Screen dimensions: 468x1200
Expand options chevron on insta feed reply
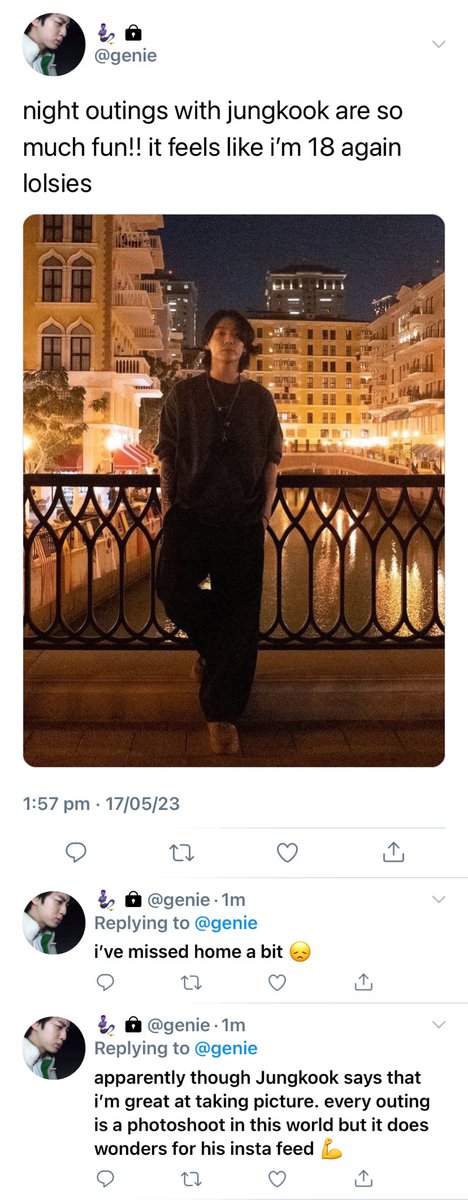pyautogui.click(x=438, y=1026)
